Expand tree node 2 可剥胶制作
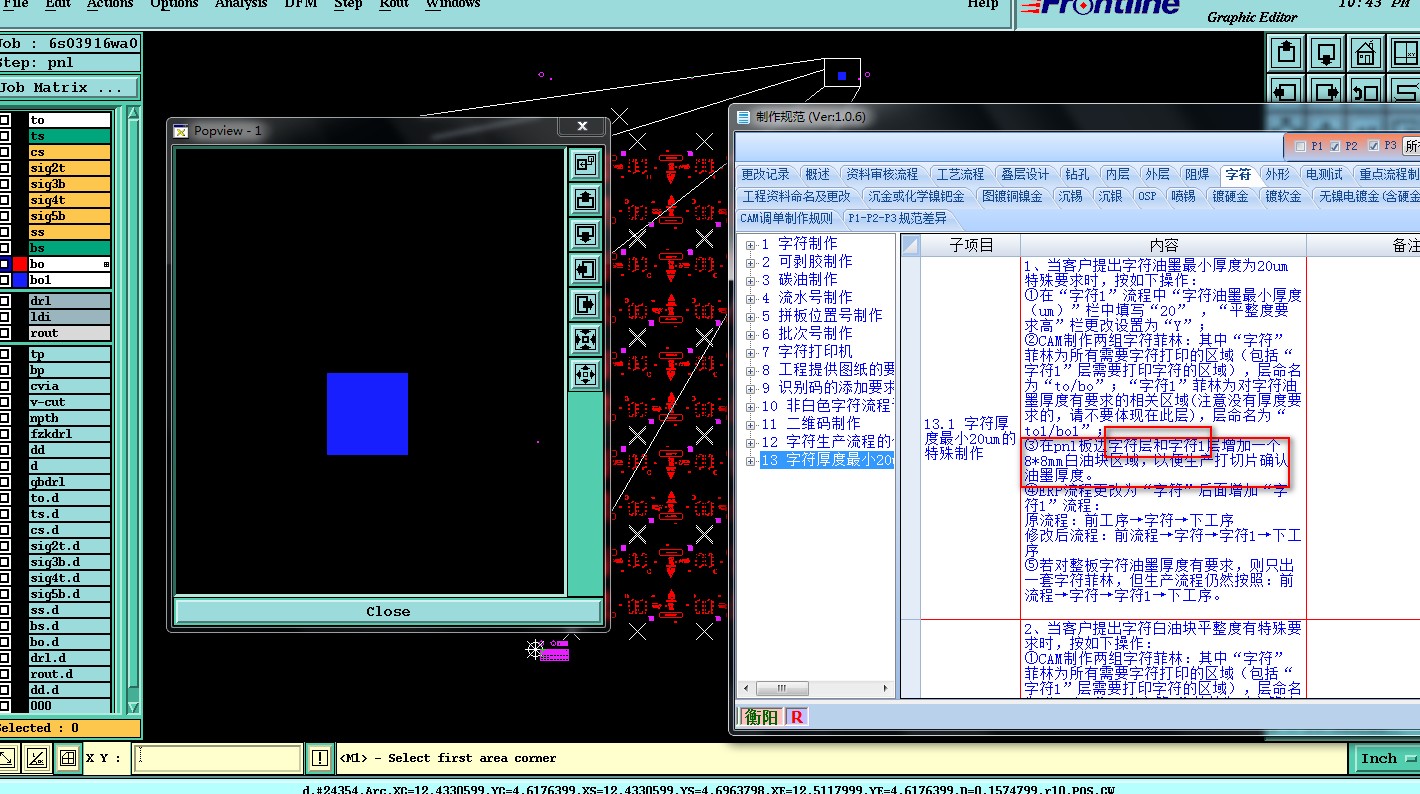The height and width of the screenshot is (794, 1420). [x=751, y=262]
